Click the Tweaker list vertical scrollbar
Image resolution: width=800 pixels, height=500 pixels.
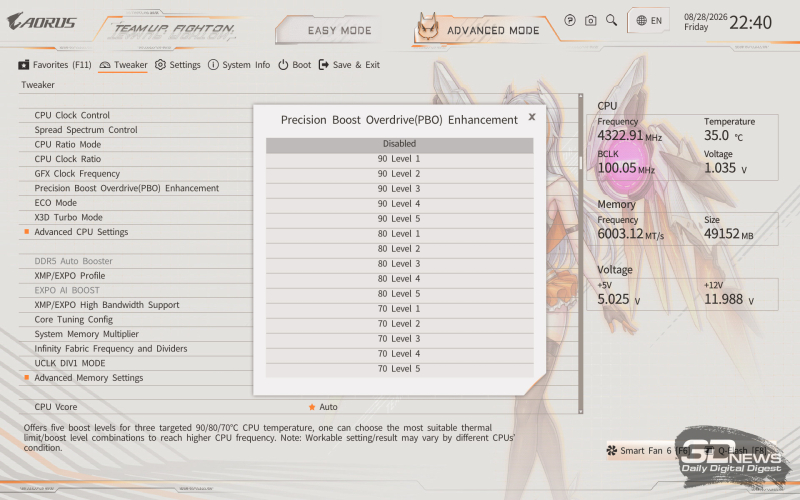(580, 254)
